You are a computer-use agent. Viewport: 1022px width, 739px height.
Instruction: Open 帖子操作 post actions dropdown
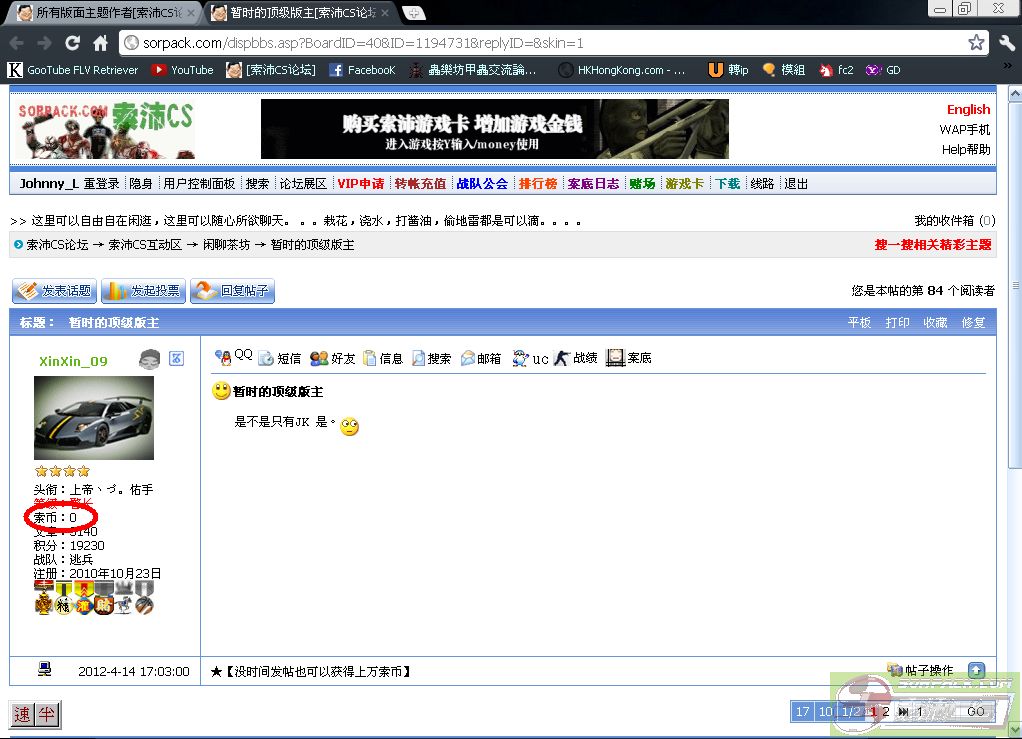click(x=920, y=671)
